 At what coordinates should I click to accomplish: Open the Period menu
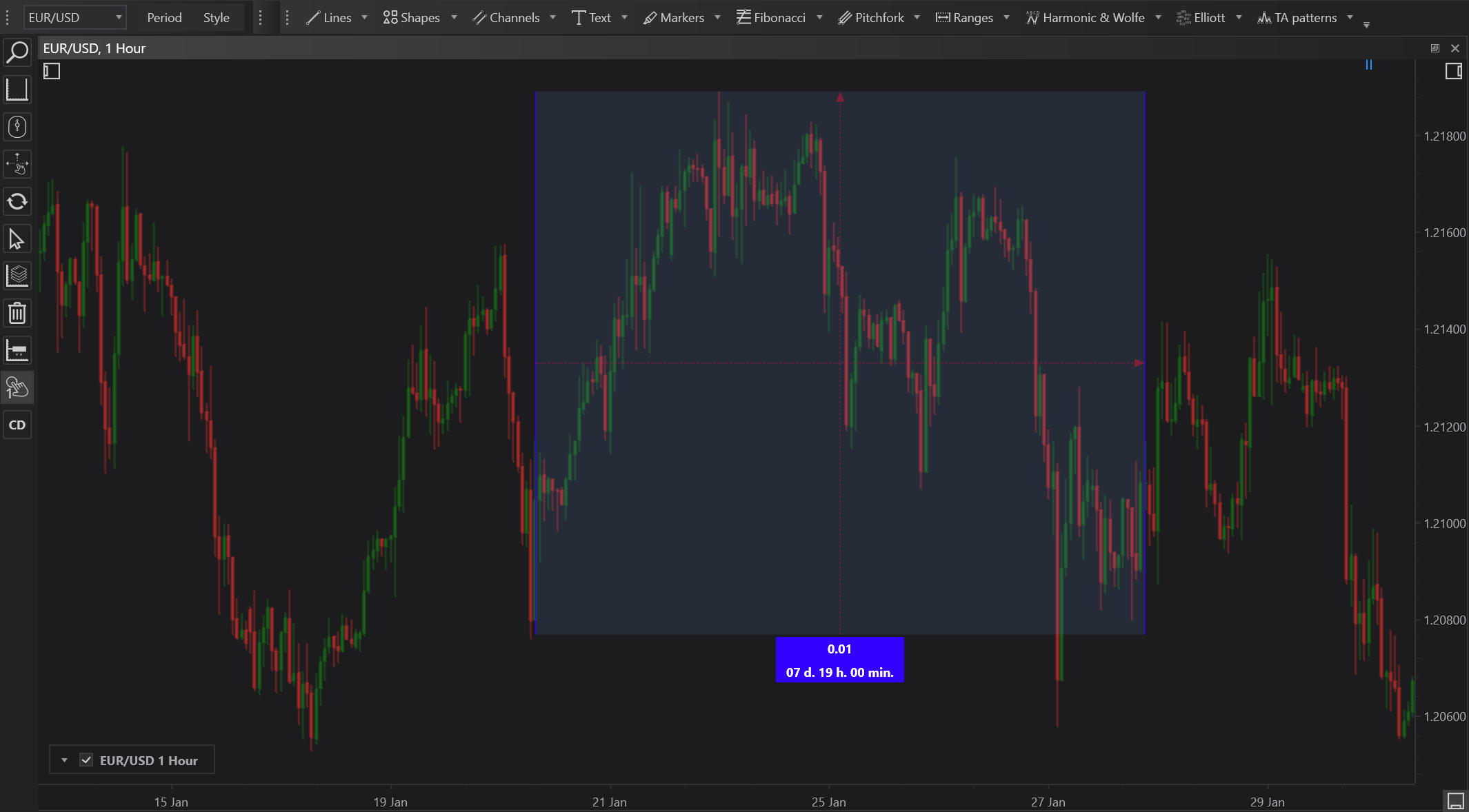pyautogui.click(x=164, y=17)
